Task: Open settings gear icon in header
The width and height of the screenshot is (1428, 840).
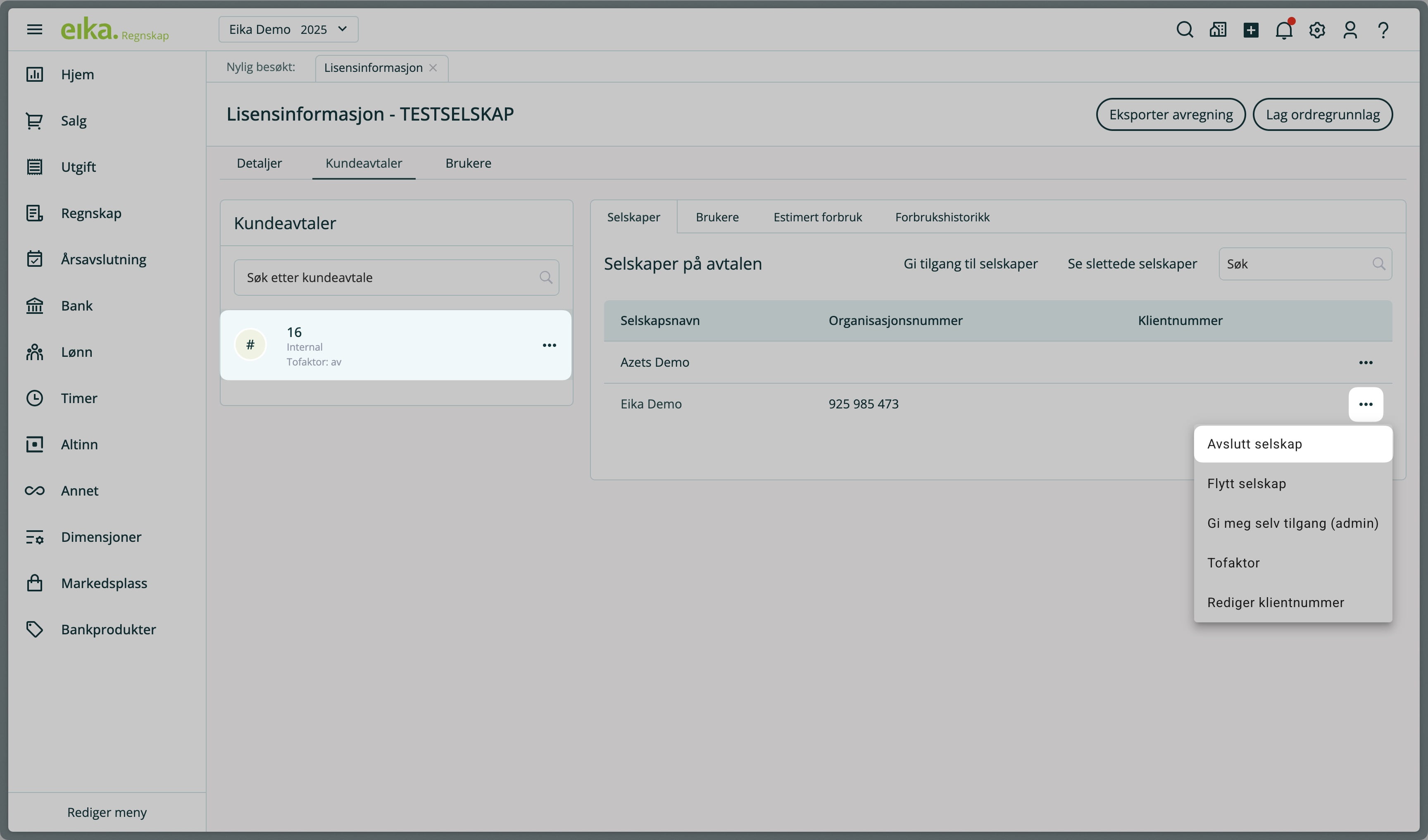Action: [1317, 29]
